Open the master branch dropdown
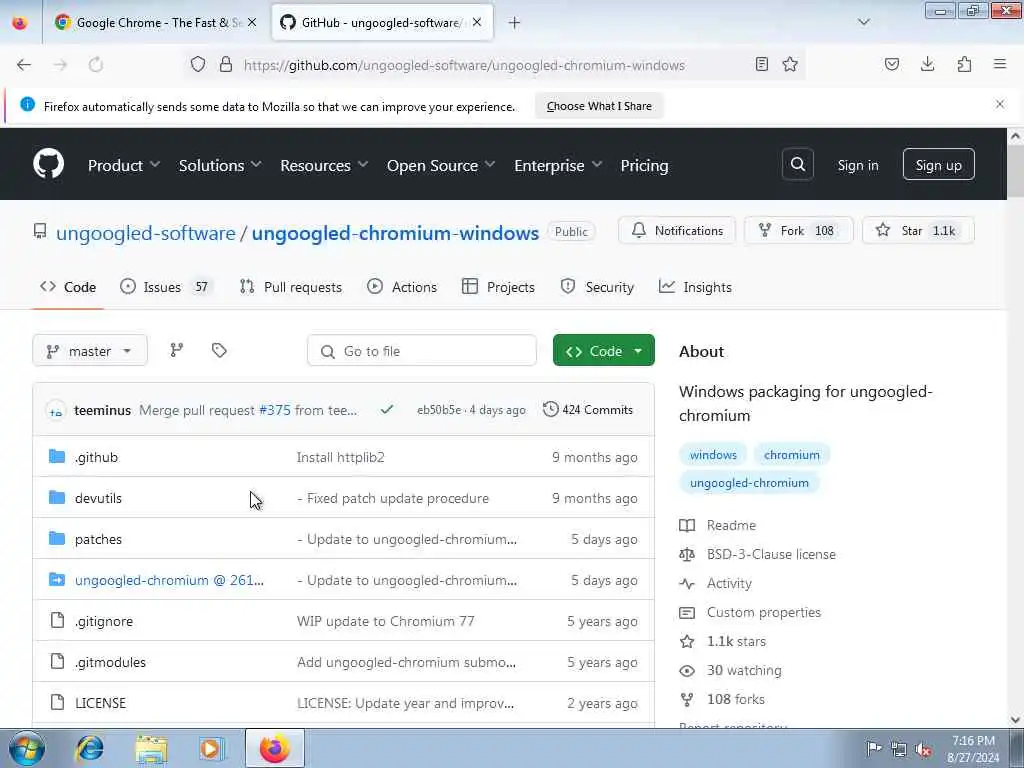 tap(90, 351)
